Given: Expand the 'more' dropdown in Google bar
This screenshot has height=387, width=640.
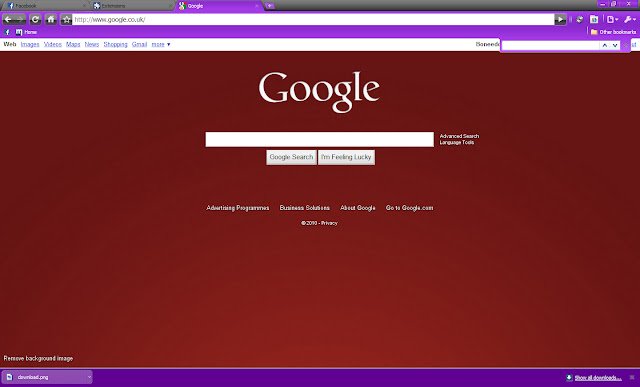Looking at the screenshot, I should 161,44.
